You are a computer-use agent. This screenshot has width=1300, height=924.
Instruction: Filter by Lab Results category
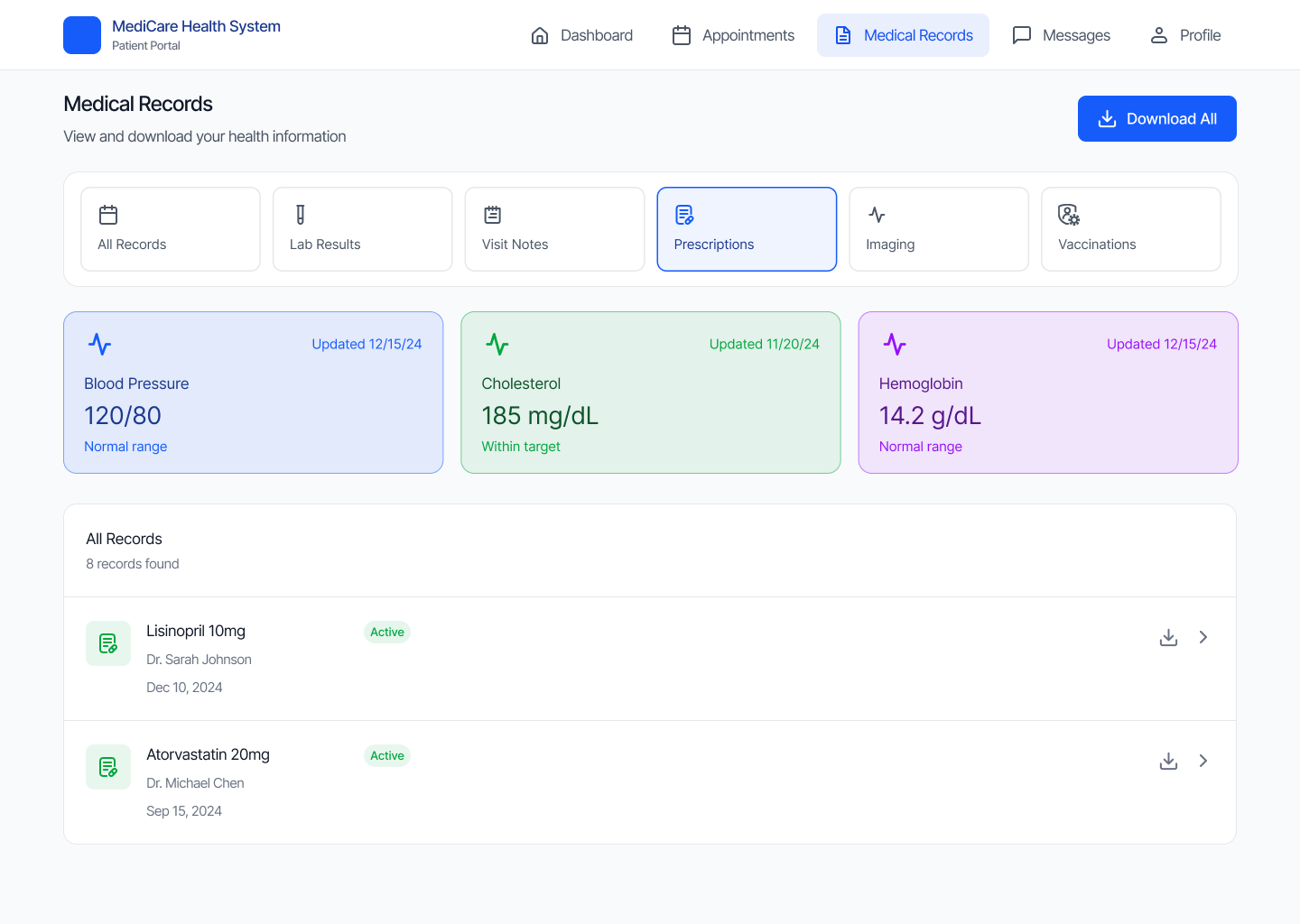(362, 229)
